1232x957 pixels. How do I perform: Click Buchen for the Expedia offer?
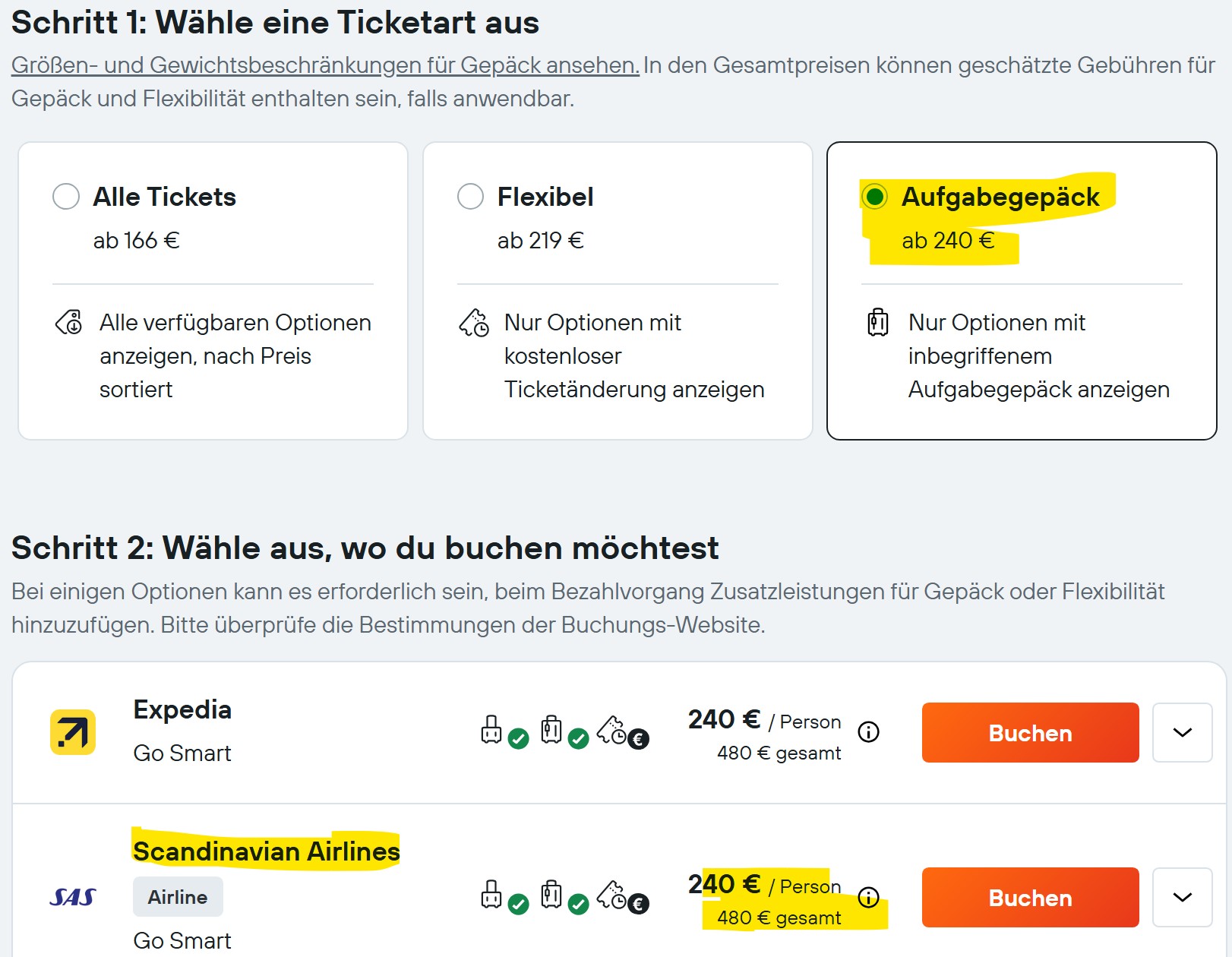coord(1030,732)
